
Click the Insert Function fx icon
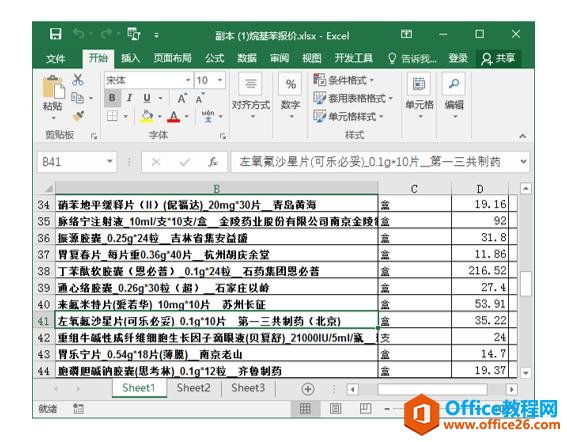pos(213,162)
